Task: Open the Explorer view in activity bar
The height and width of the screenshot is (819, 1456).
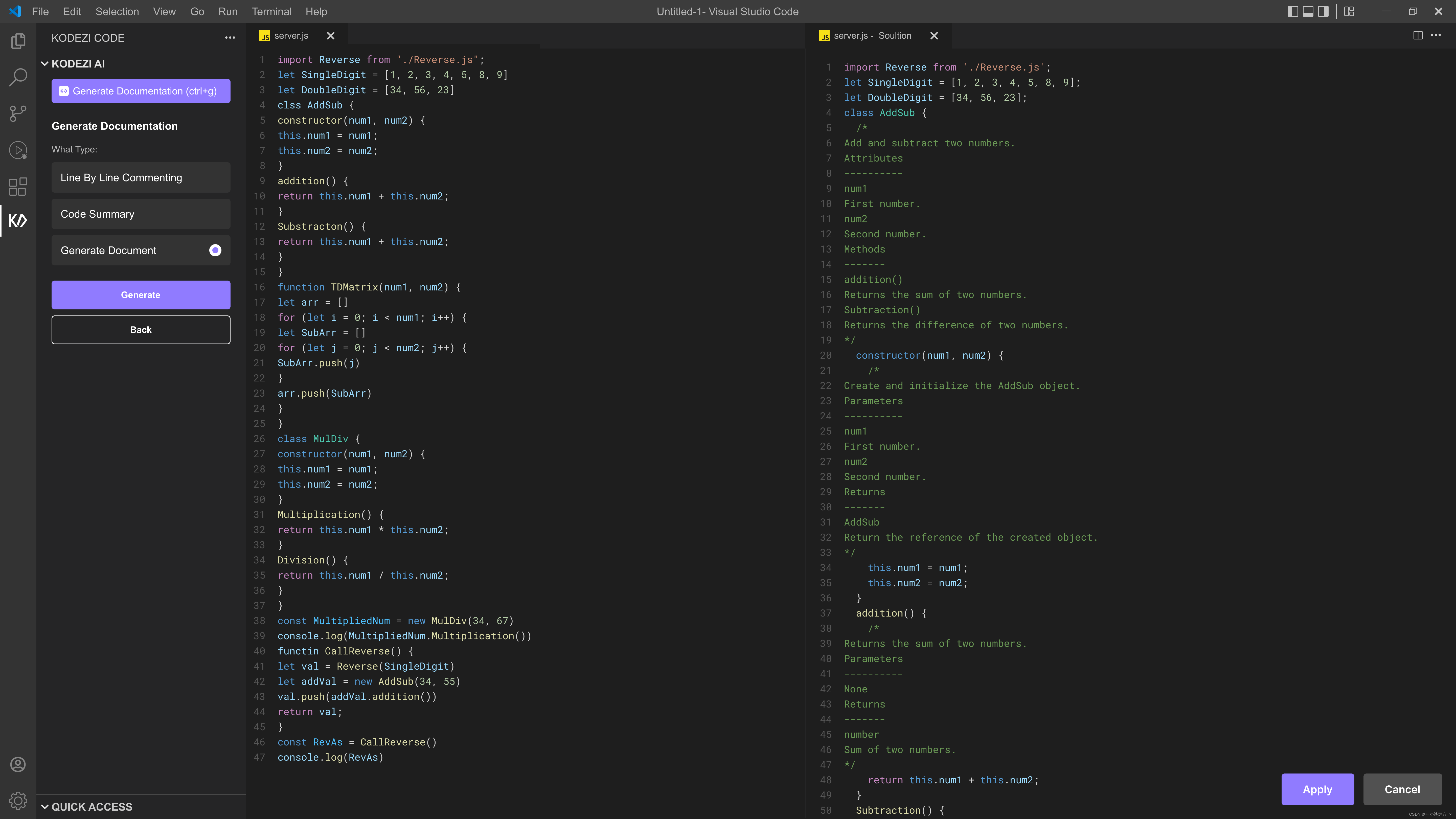Action: click(x=18, y=41)
